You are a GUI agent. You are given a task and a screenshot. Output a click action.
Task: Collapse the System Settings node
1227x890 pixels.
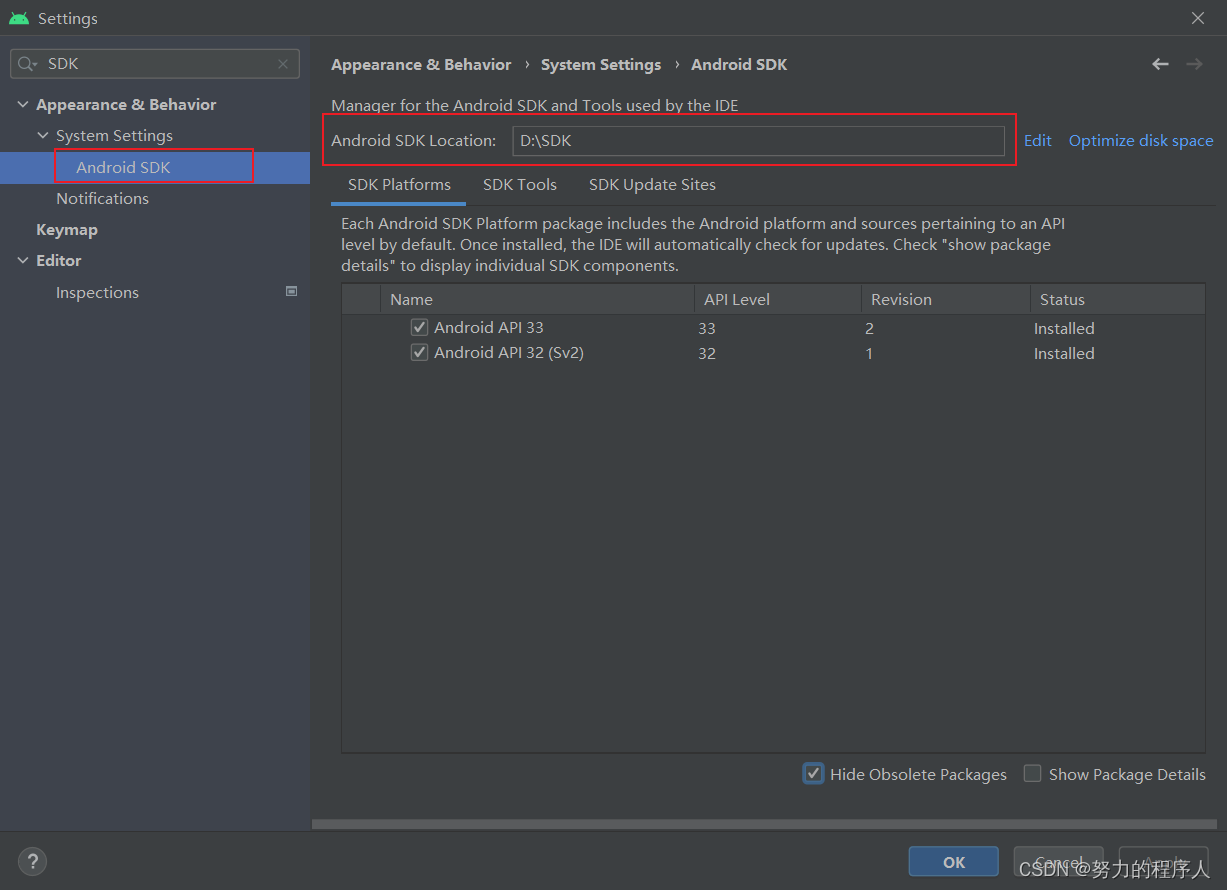(43, 136)
